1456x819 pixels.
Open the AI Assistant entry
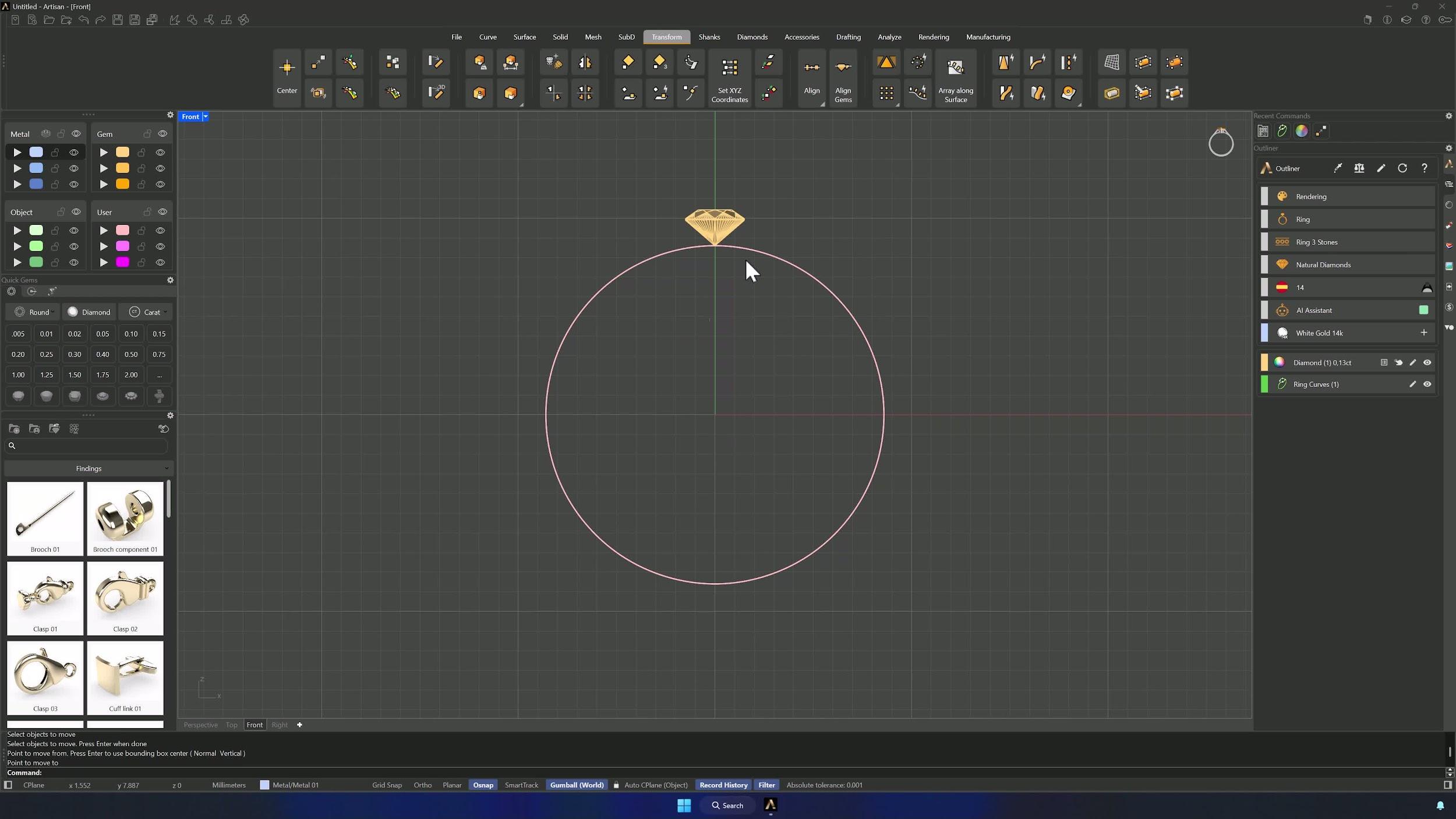tap(1347, 310)
